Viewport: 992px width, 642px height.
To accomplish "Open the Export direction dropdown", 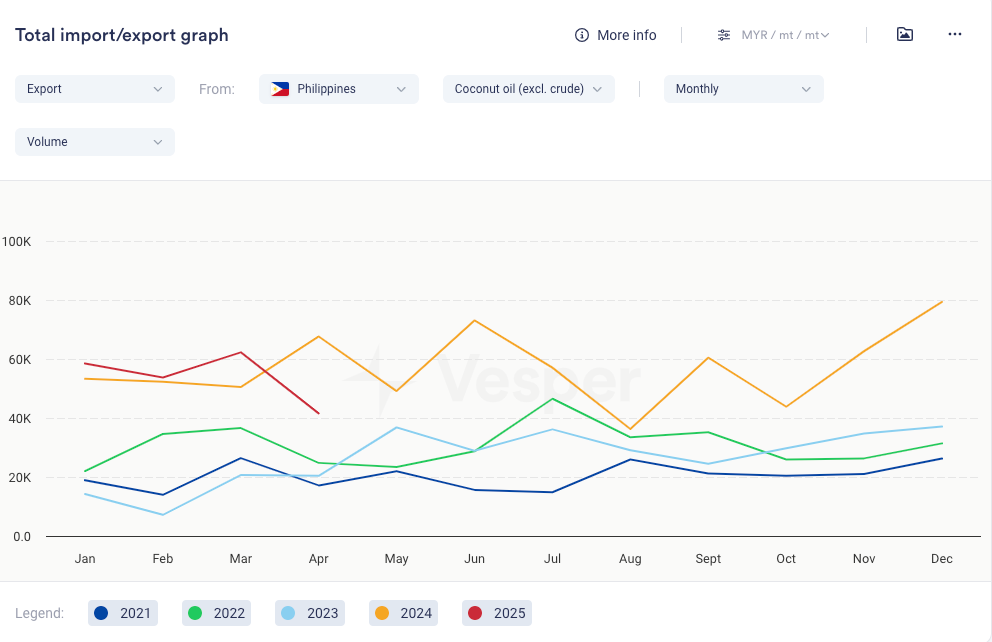I will point(95,89).
